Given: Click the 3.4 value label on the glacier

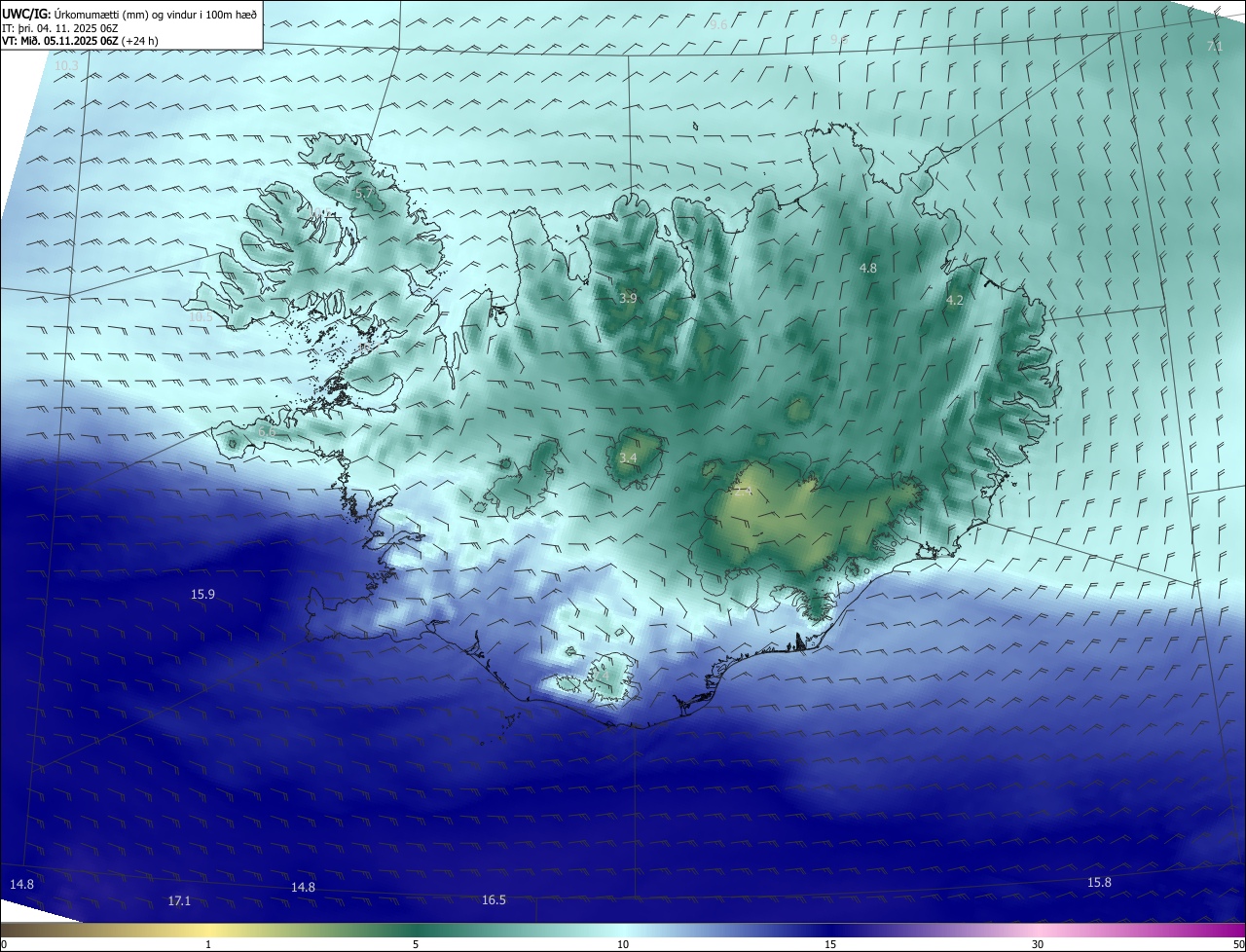Looking at the screenshot, I should tap(628, 458).
